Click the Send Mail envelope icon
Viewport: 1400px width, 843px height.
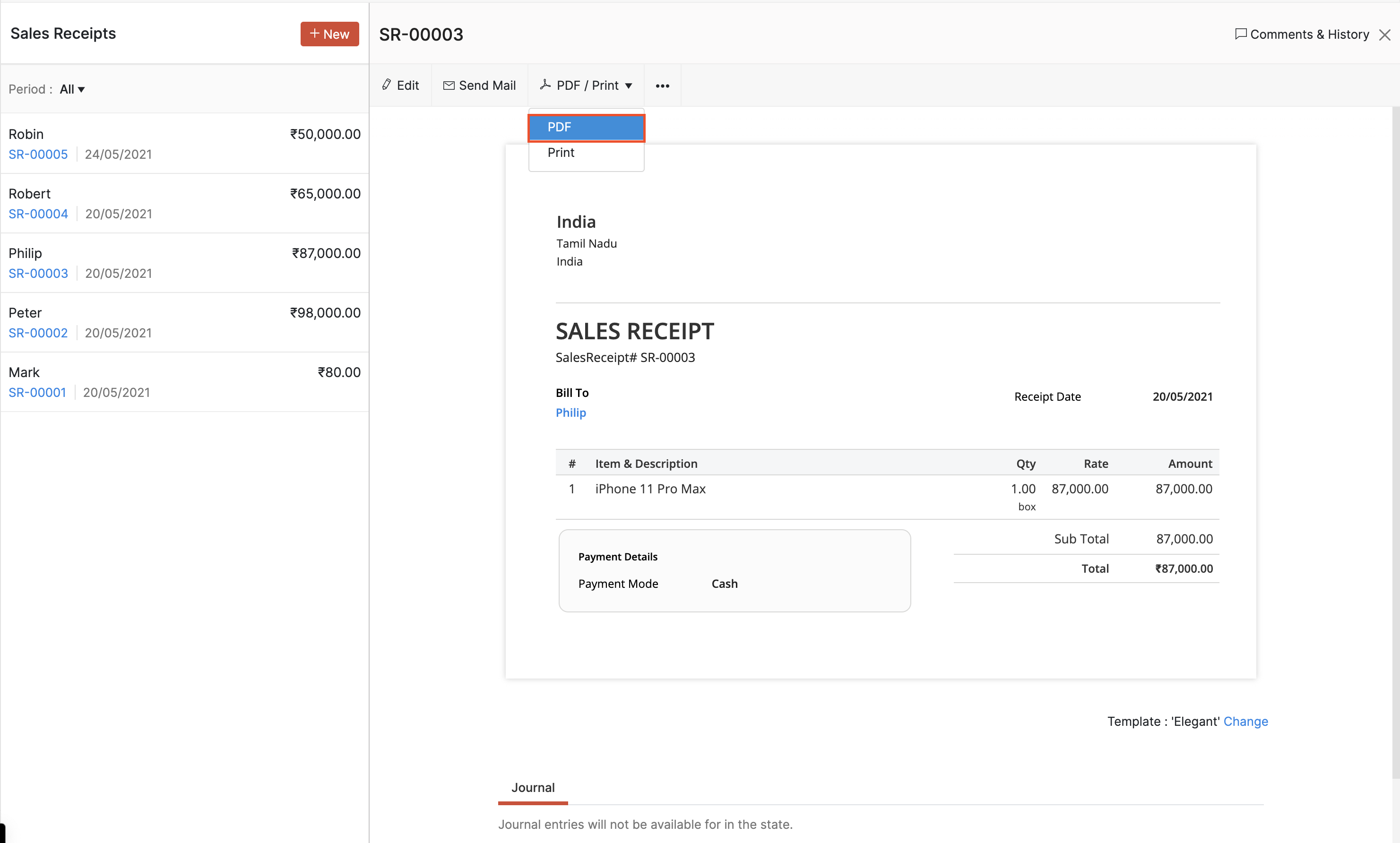[449, 85]
